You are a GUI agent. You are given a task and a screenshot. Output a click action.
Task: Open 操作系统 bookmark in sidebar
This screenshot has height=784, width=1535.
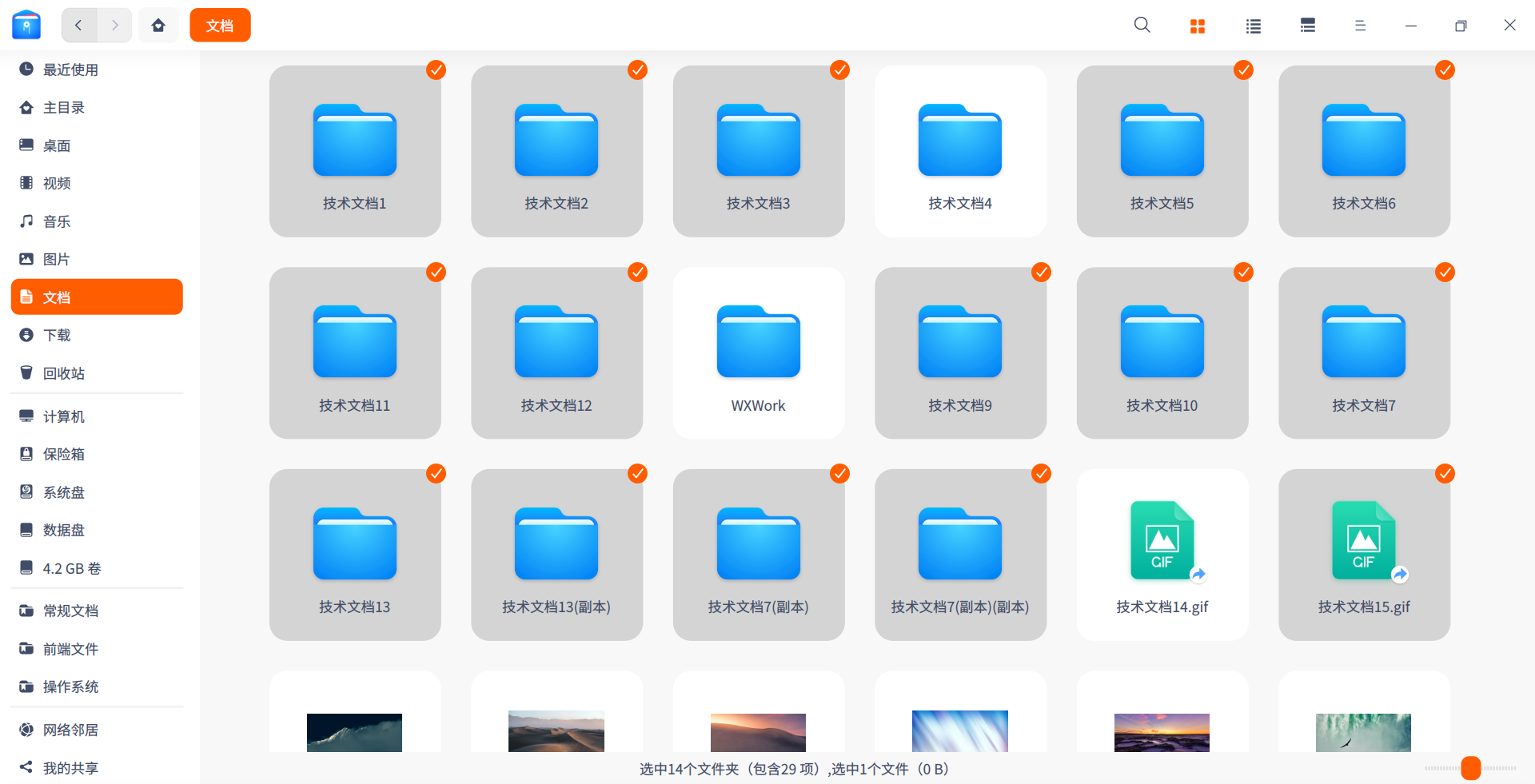click(97, 686)
